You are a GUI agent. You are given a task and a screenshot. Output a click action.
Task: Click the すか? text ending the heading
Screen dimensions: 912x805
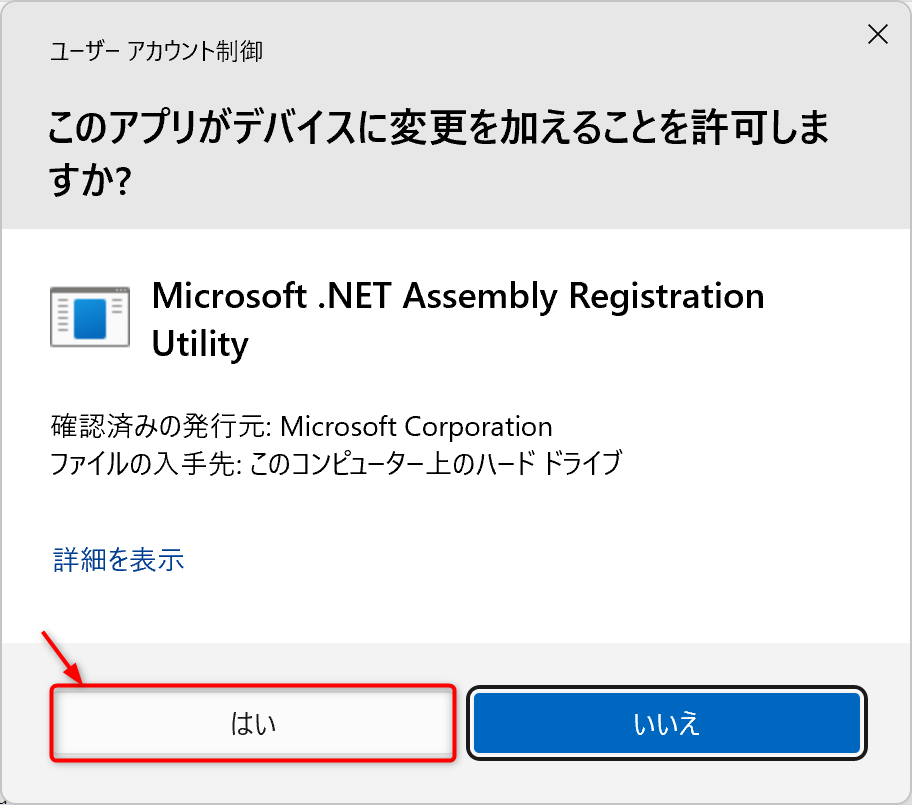89,181
